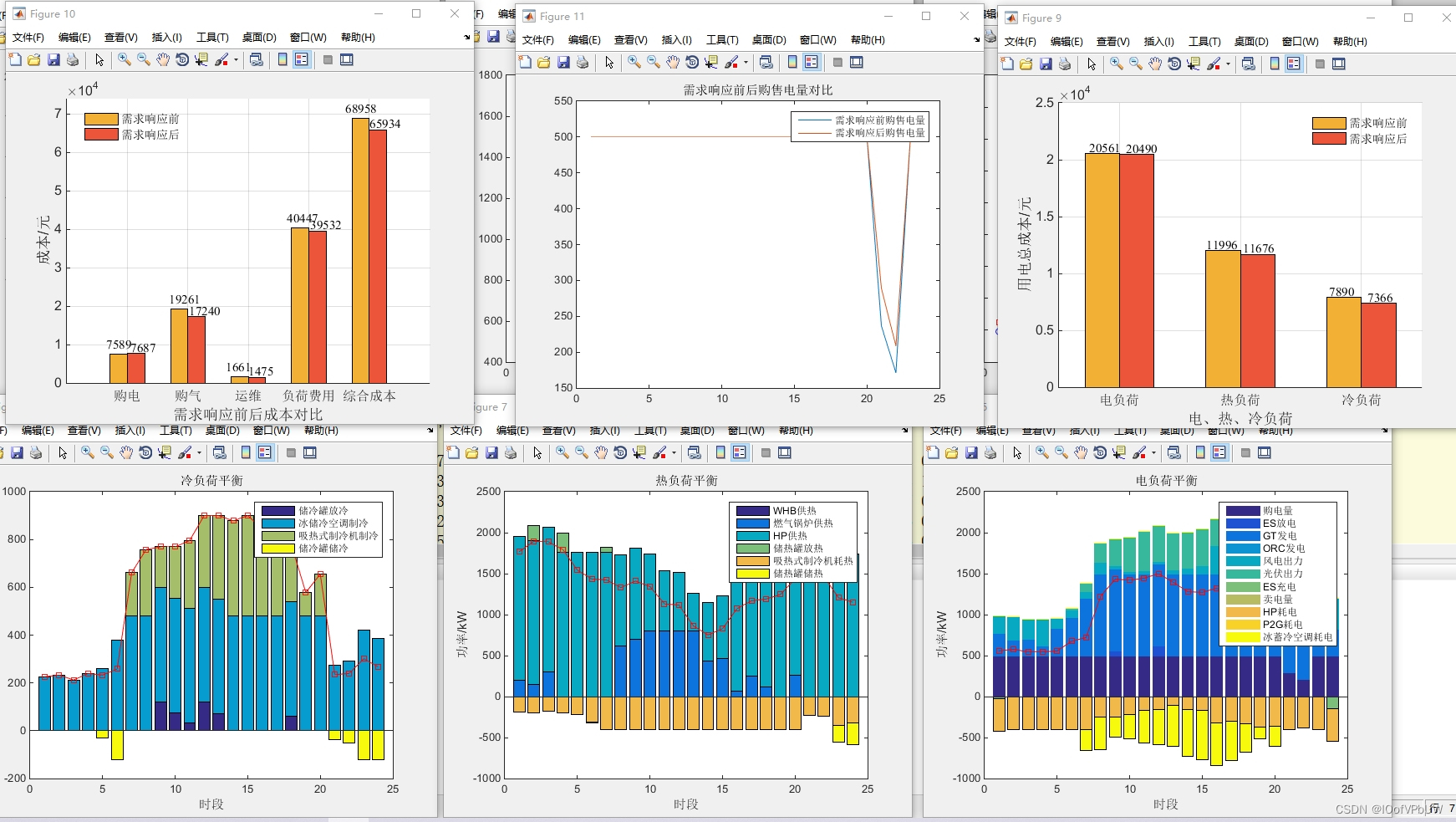Open 插入(I) menu in Figure 11
Image resolution: width=1456 pixels, height=822 pixels.
(677, 40)
